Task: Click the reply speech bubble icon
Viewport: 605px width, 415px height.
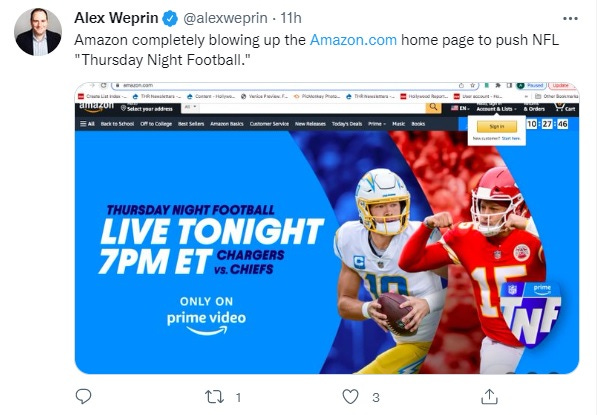Action: tap(83, 396)
